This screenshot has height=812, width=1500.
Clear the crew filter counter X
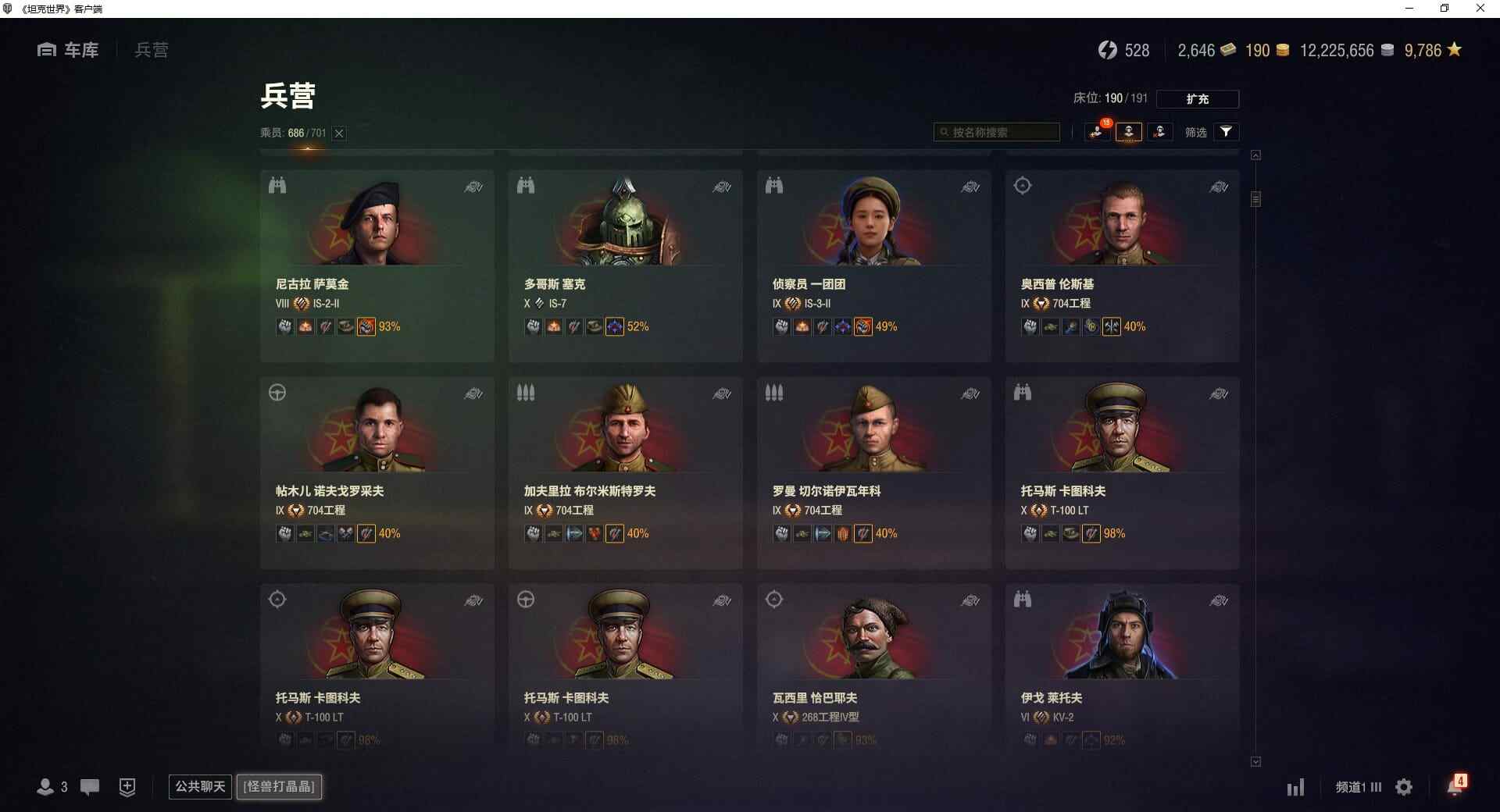pyautogui.click(x=339, y=134)
